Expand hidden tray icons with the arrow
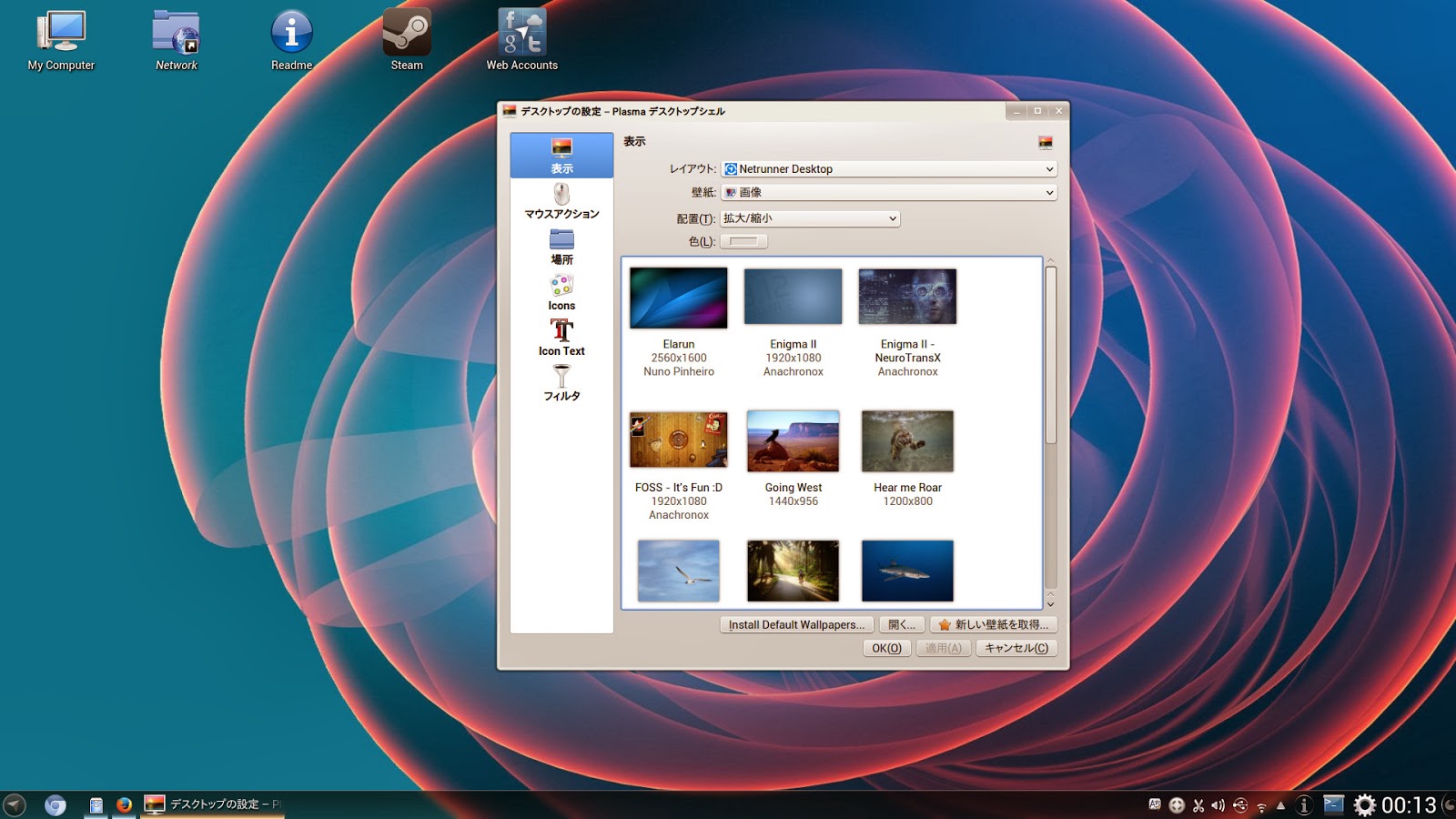Image resolution: width=1456 pixels, height=819 pixels. [x=1281, y=805]
